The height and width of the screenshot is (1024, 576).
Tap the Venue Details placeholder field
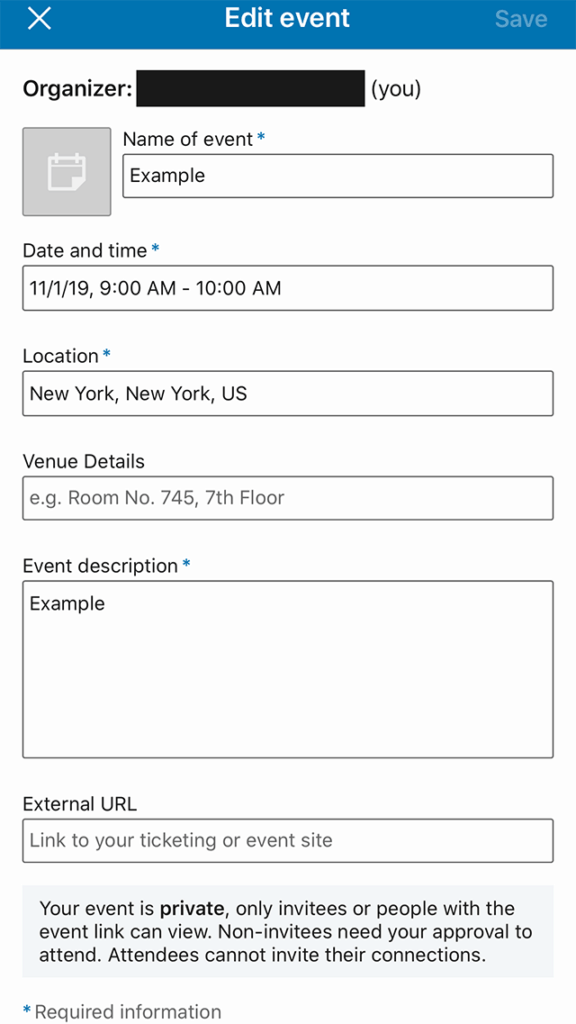click(288, 498)
